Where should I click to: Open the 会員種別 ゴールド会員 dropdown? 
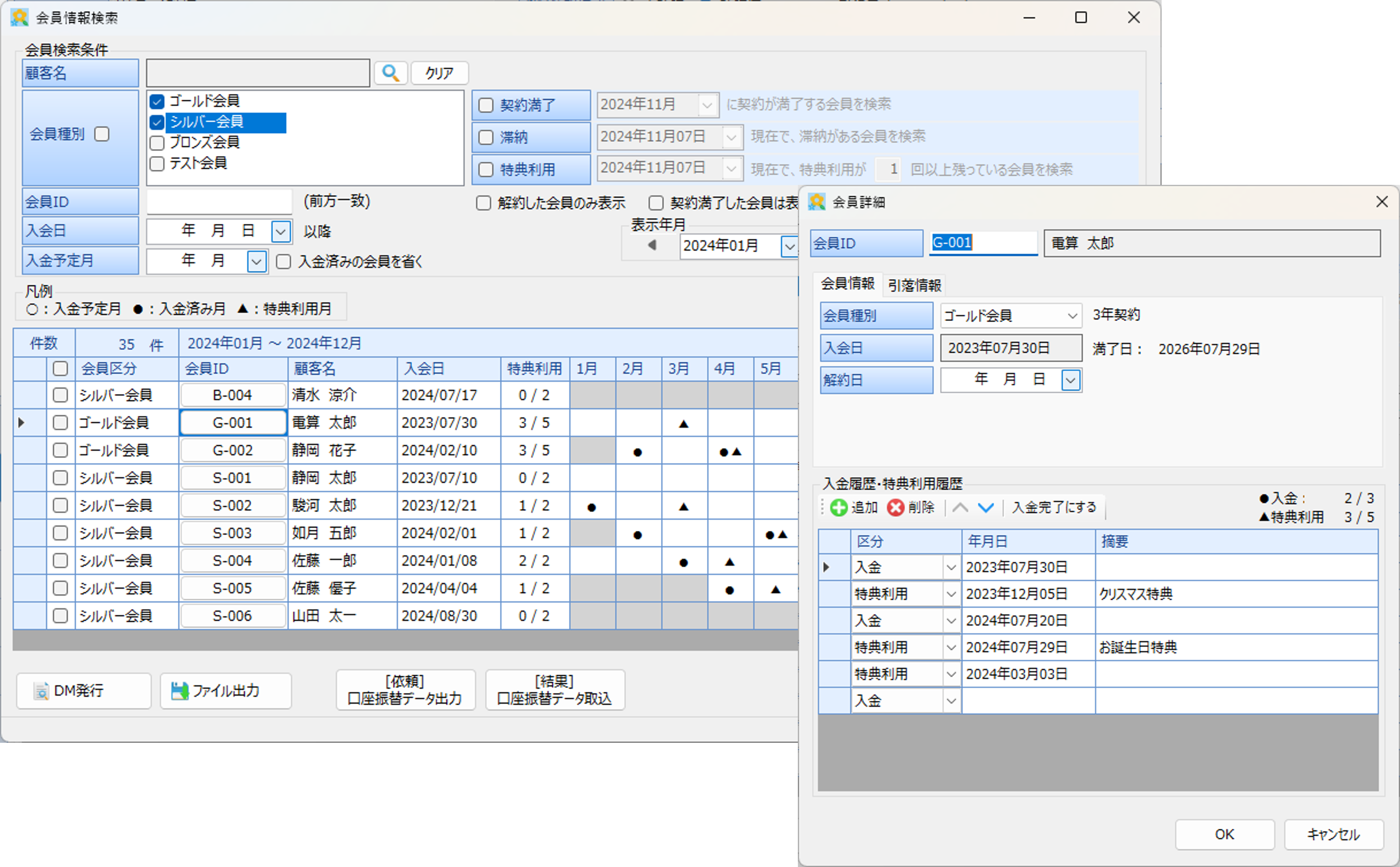[x=1071, y=316]
